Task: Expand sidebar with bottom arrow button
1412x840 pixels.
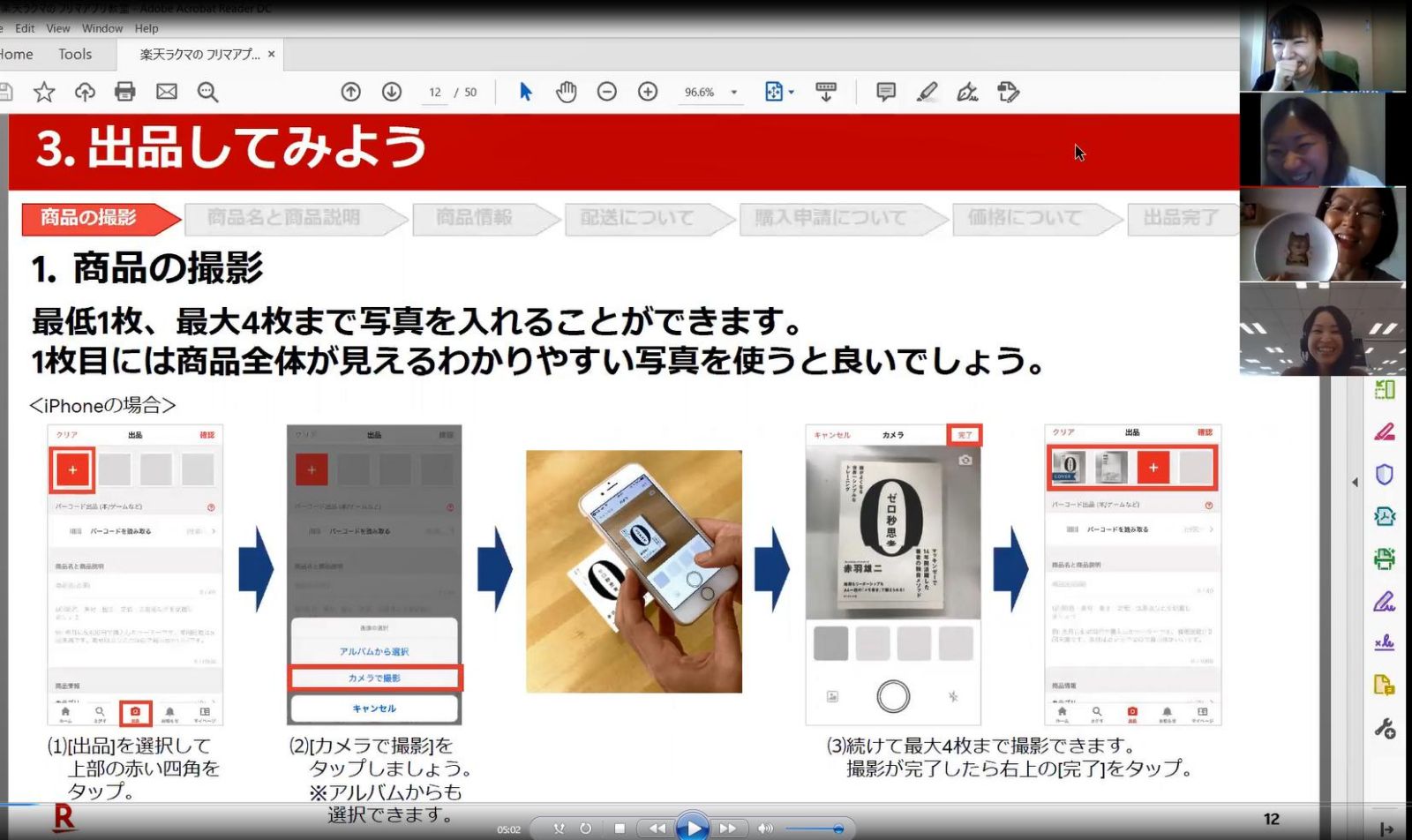Action: pyautogui.click(x=1386, y=829)
